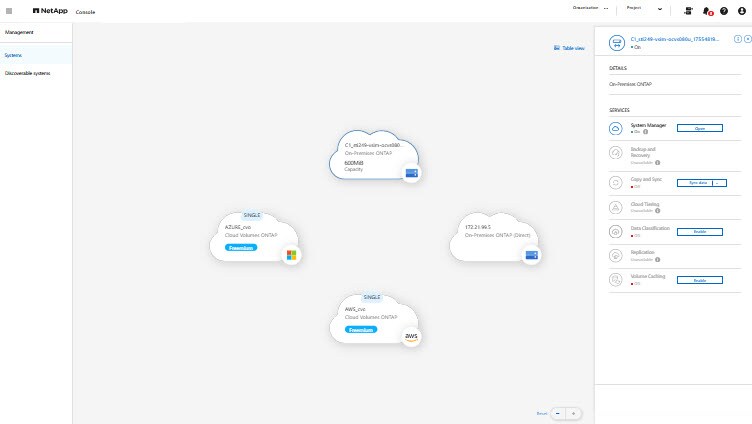Open System Manager with the Open button

700,129
